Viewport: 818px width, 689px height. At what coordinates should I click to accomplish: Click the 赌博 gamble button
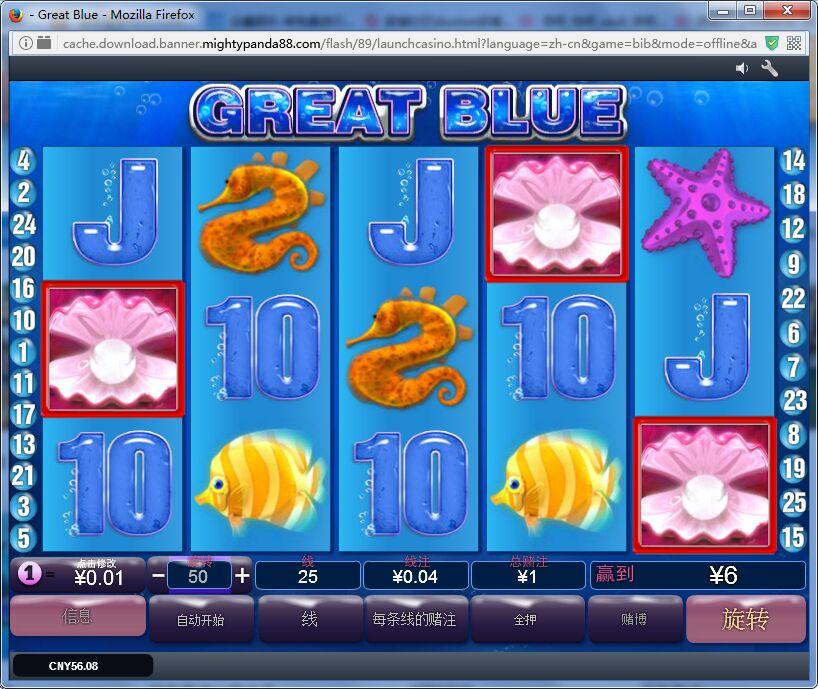click(634, 619)
